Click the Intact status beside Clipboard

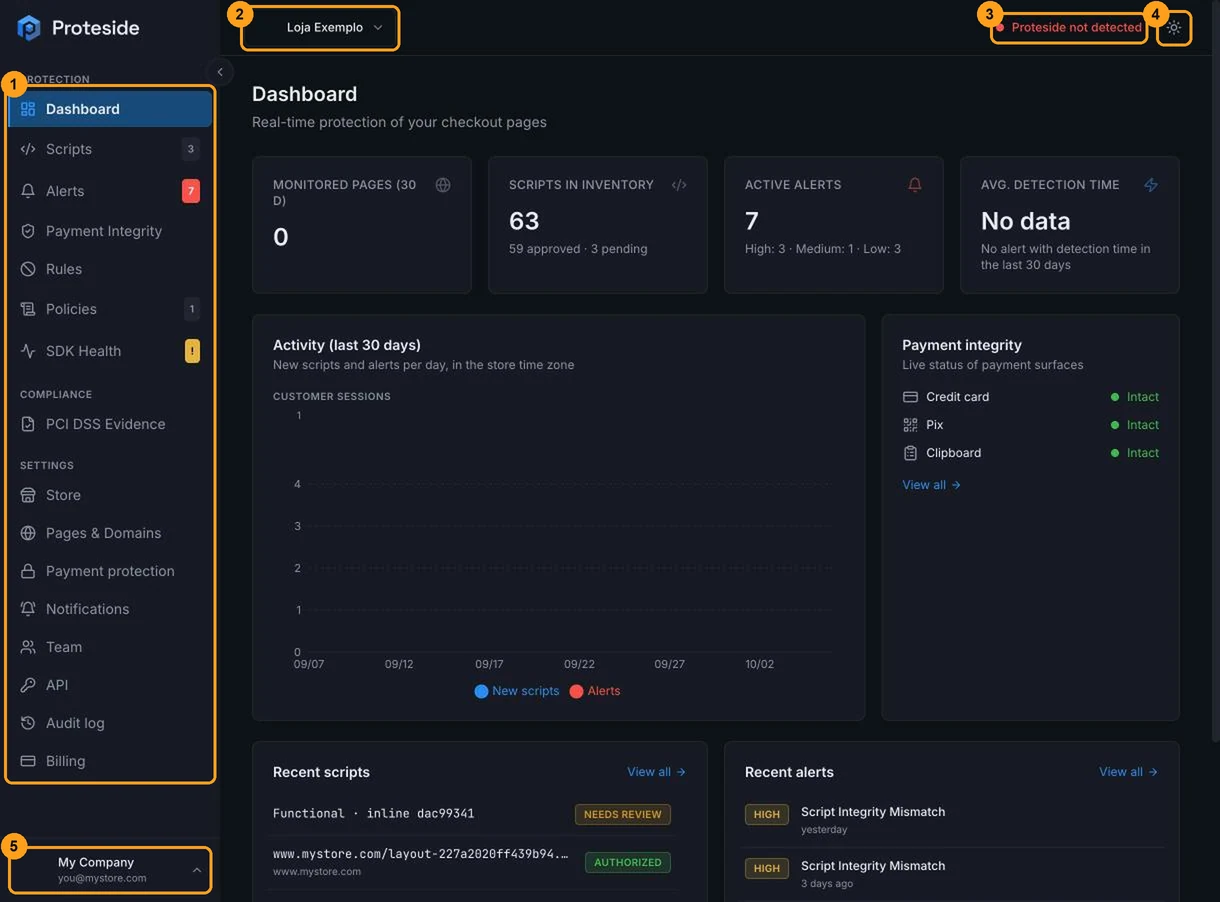(1135, 453)
